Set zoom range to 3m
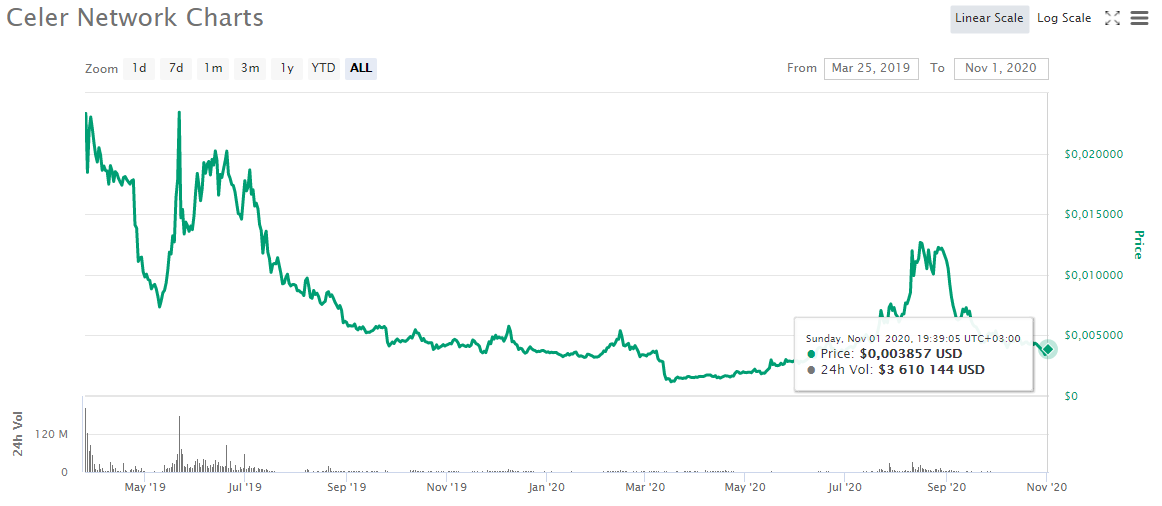The height and width of the screenshot is (506, 1162). 250,68
